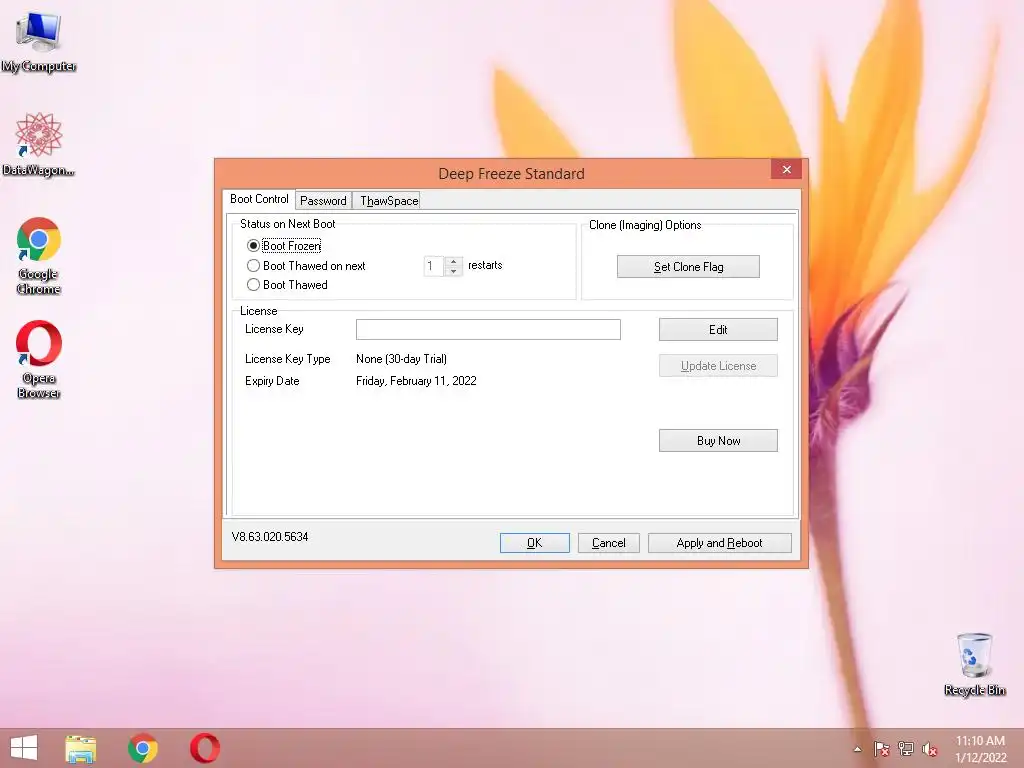
Task: Show hidden system tray icons
Action: 857,749
